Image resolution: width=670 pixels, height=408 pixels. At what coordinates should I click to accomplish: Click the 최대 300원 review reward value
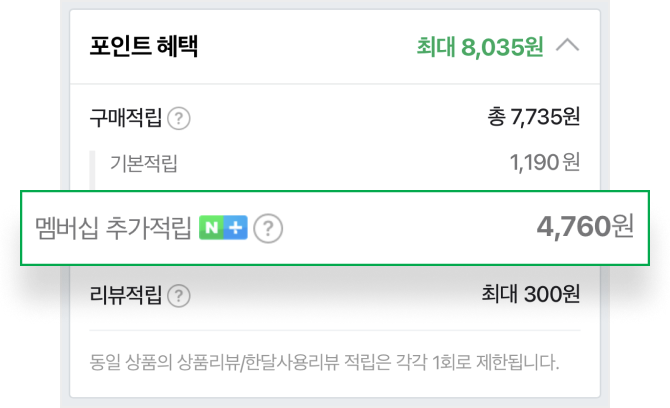pyautogui.click(x=530, y=294)
